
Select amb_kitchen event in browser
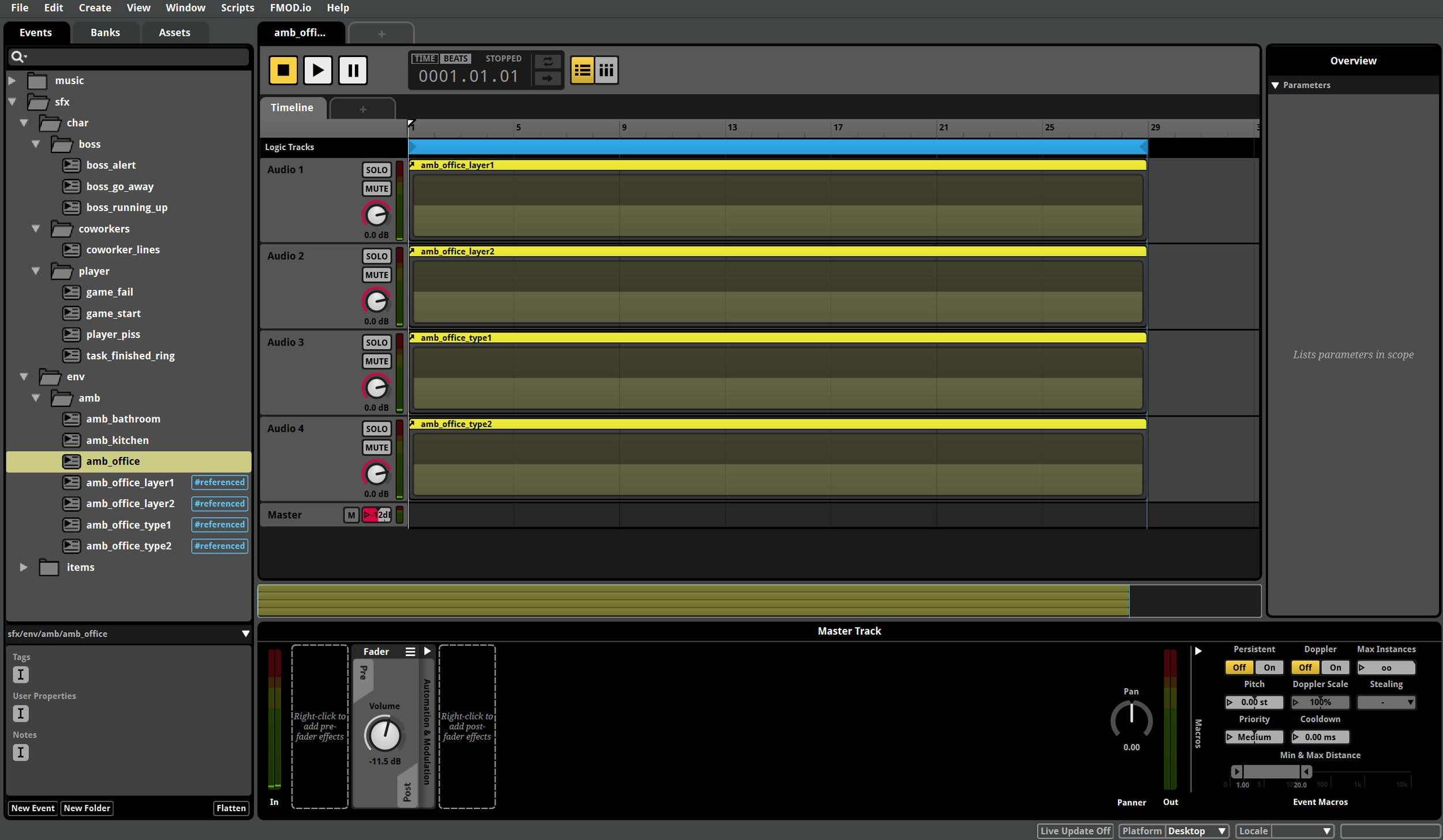pos(117,440)
